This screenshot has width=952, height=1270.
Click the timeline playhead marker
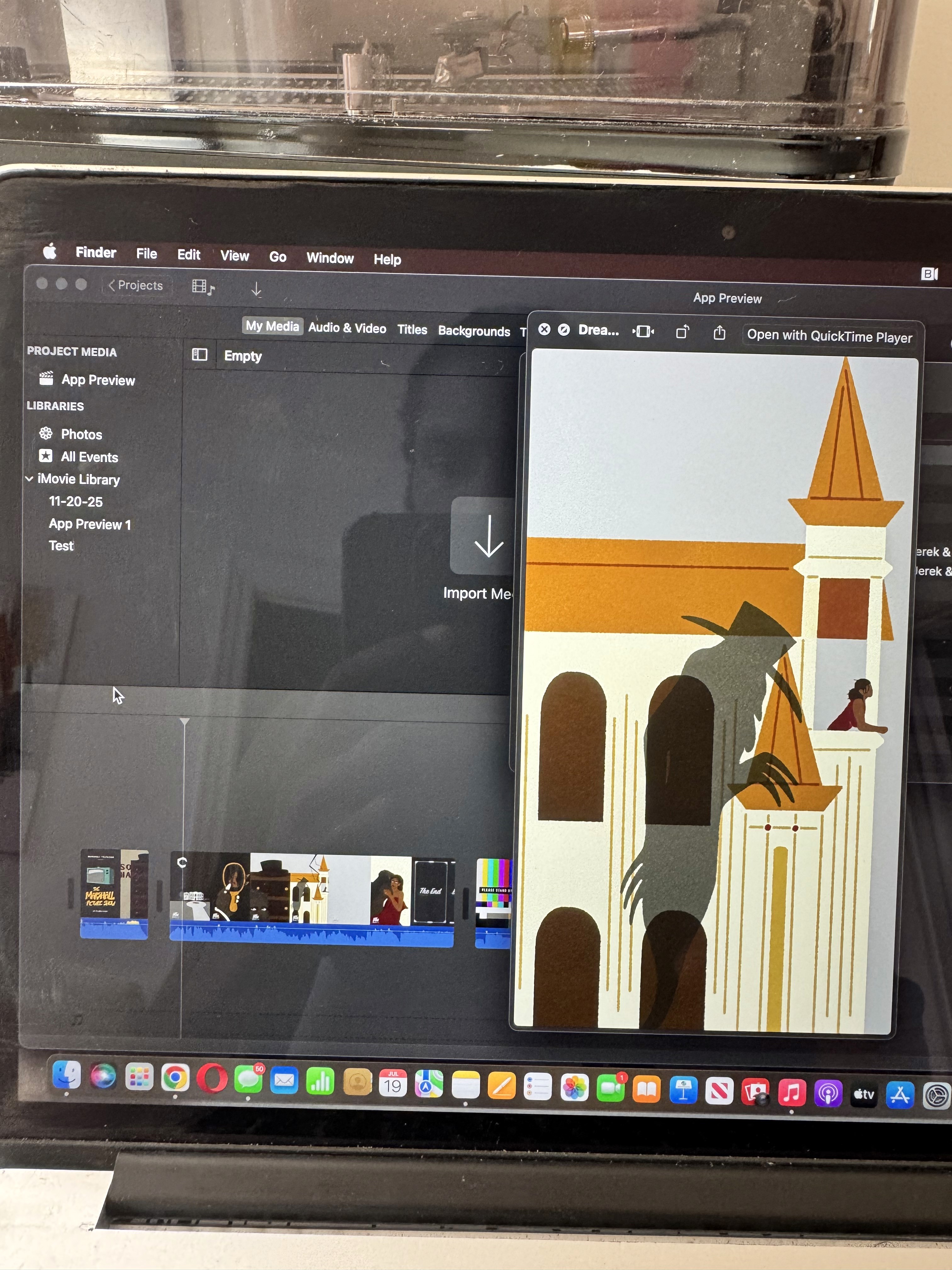(184, 722)
